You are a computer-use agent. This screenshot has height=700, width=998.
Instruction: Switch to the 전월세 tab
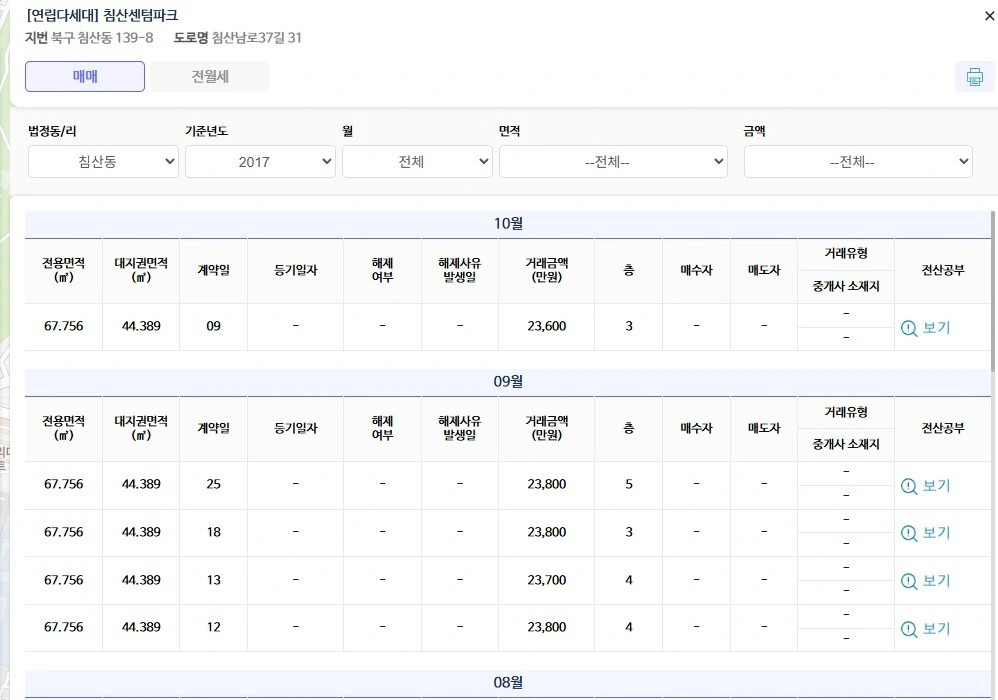coord(210,76)
